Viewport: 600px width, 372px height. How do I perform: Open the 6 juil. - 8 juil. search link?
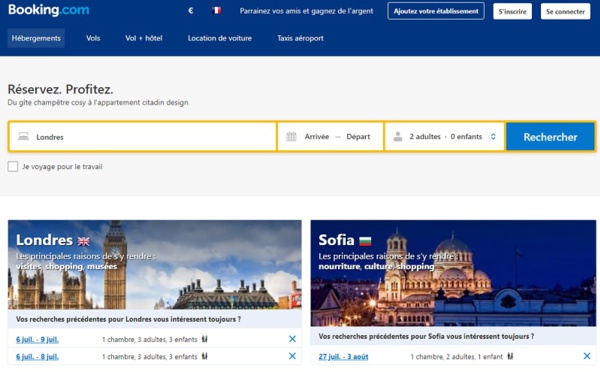pyautogui.click(x=37, y=356)
